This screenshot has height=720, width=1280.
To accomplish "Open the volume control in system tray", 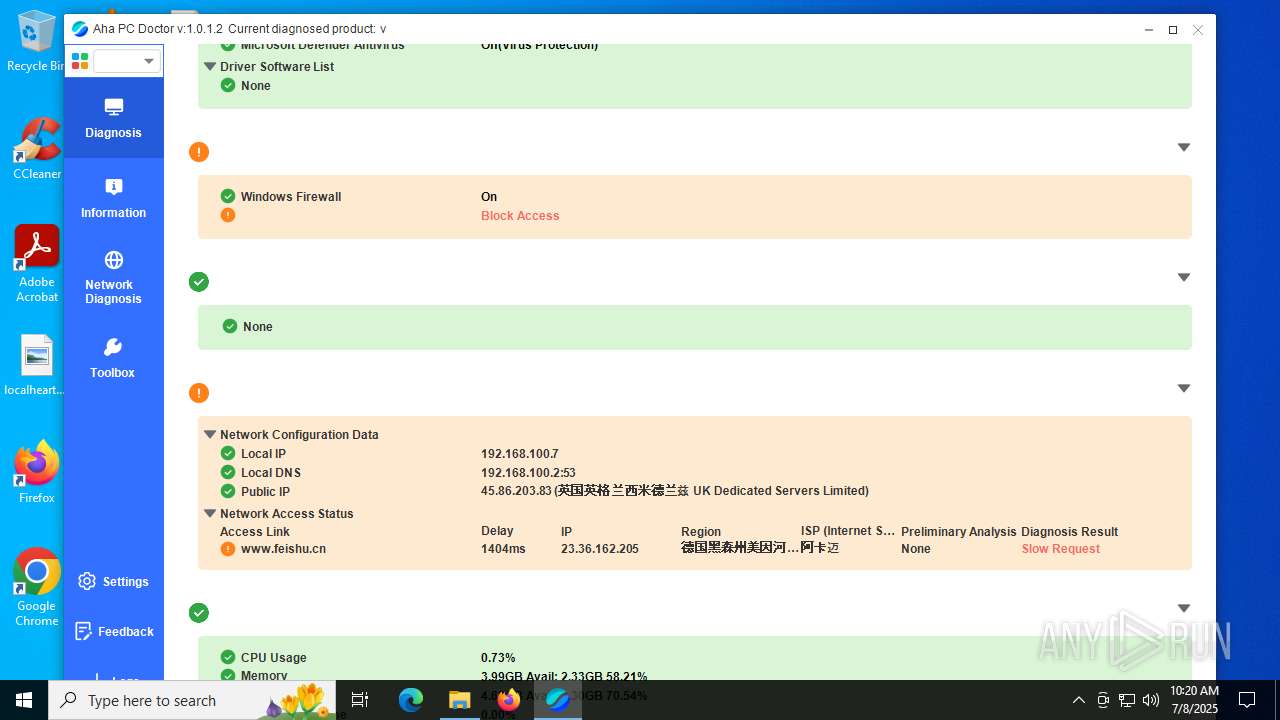I will [x=1151, y=700].
